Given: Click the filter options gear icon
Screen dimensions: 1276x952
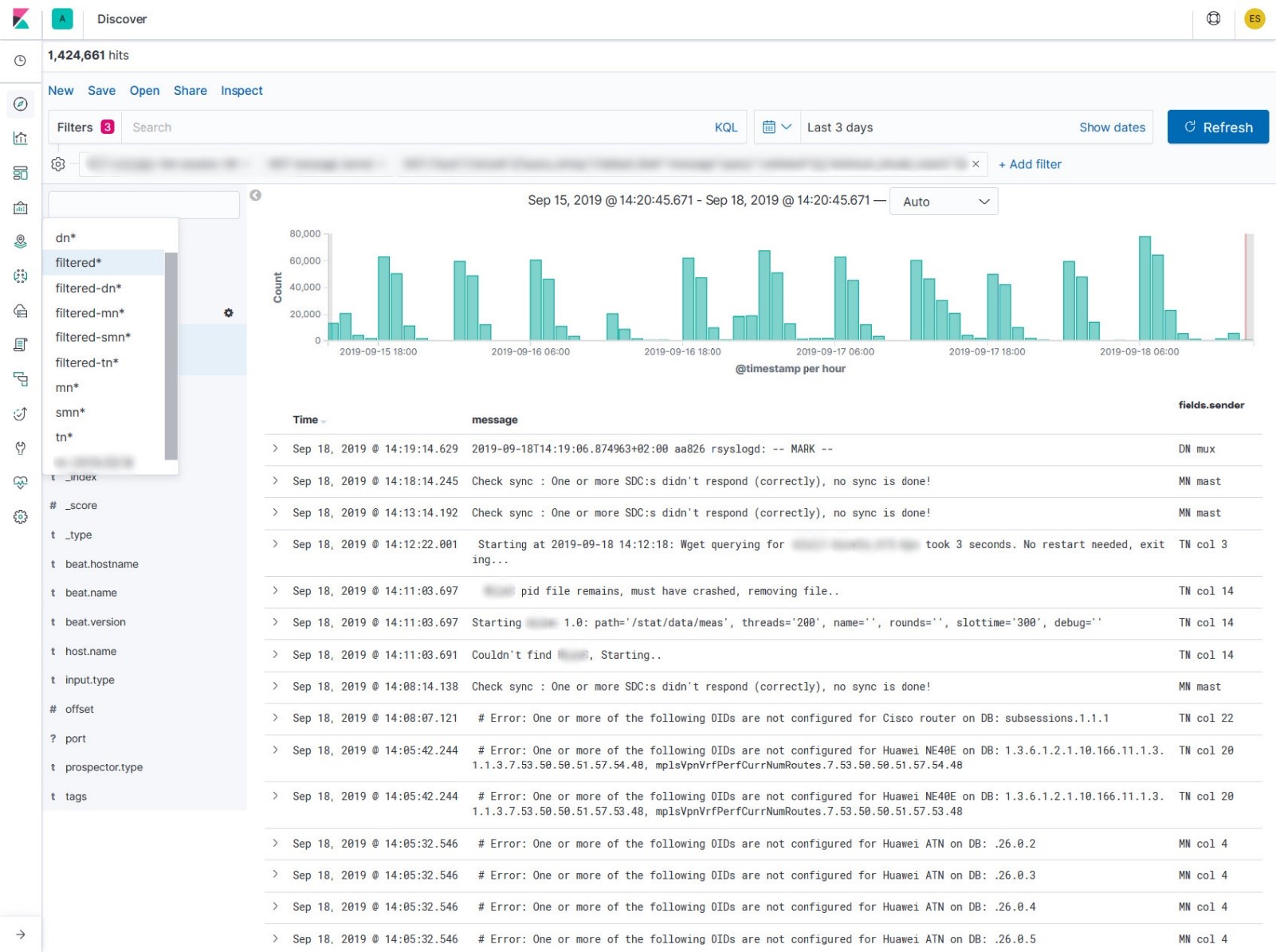Looking at the screenshot, I should tap(58, 164).
